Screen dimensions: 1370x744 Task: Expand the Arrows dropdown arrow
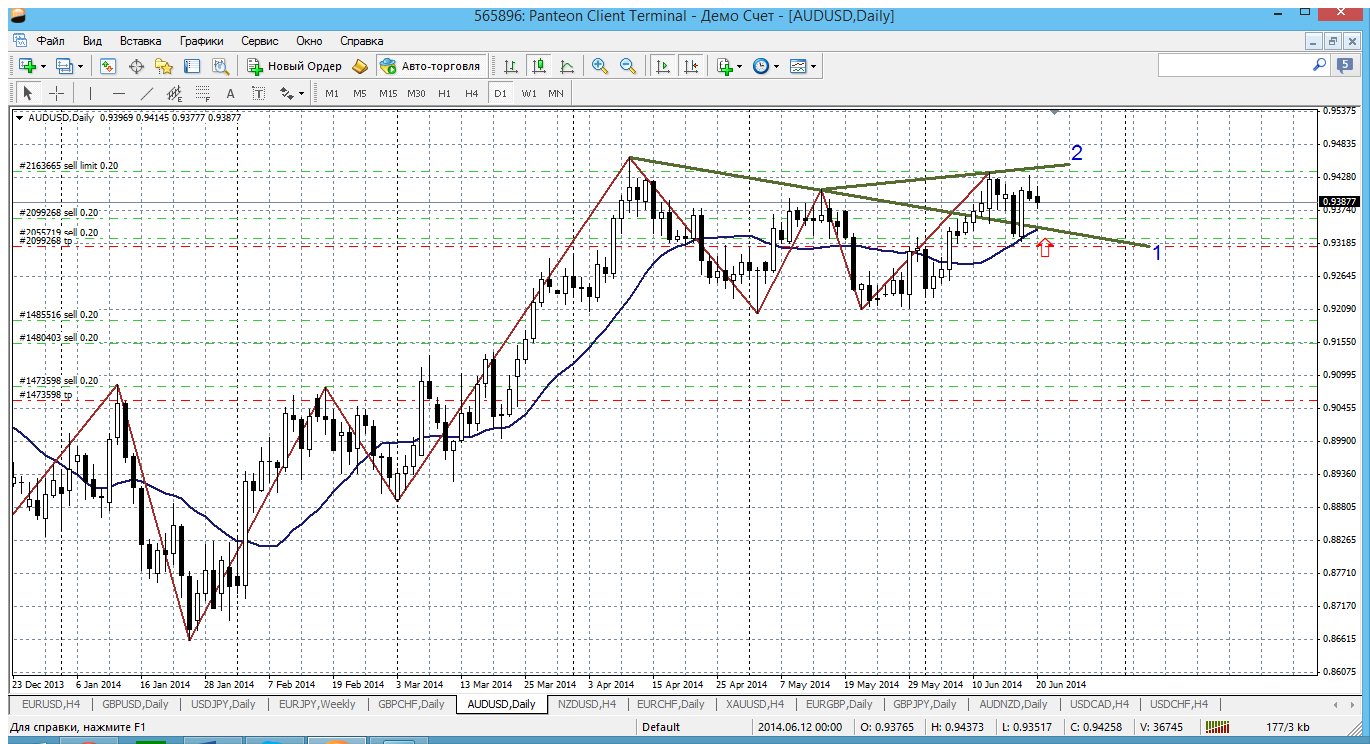301,93
